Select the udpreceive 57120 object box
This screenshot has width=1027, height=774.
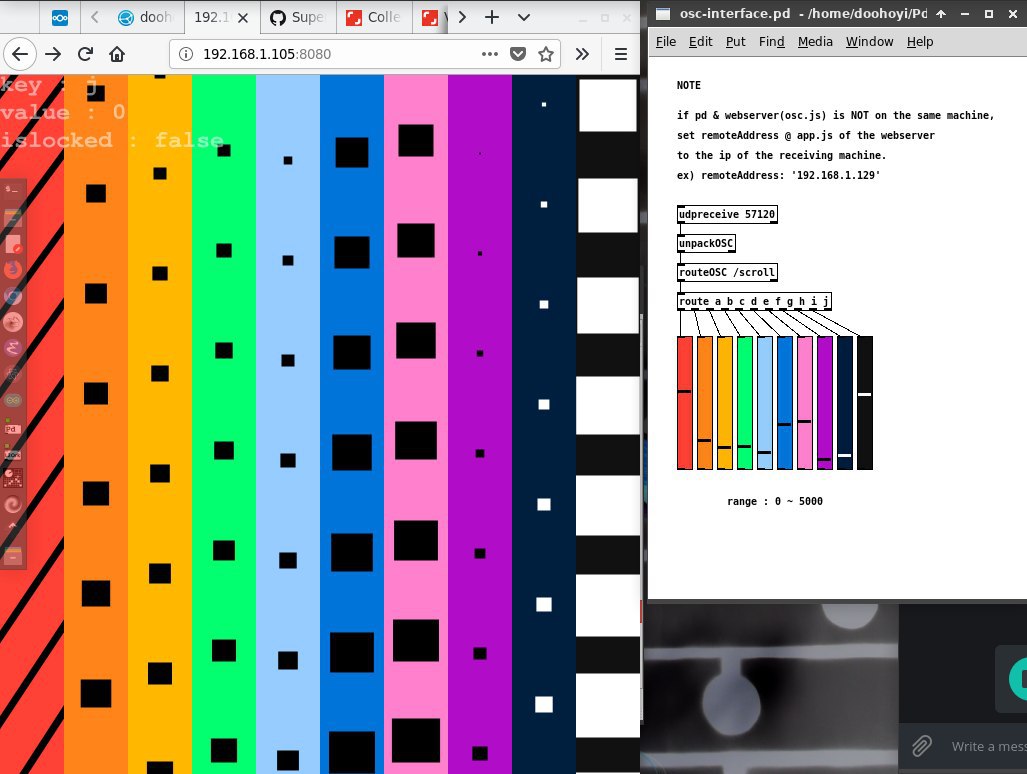pyautogui.click(x=727, y=214)
